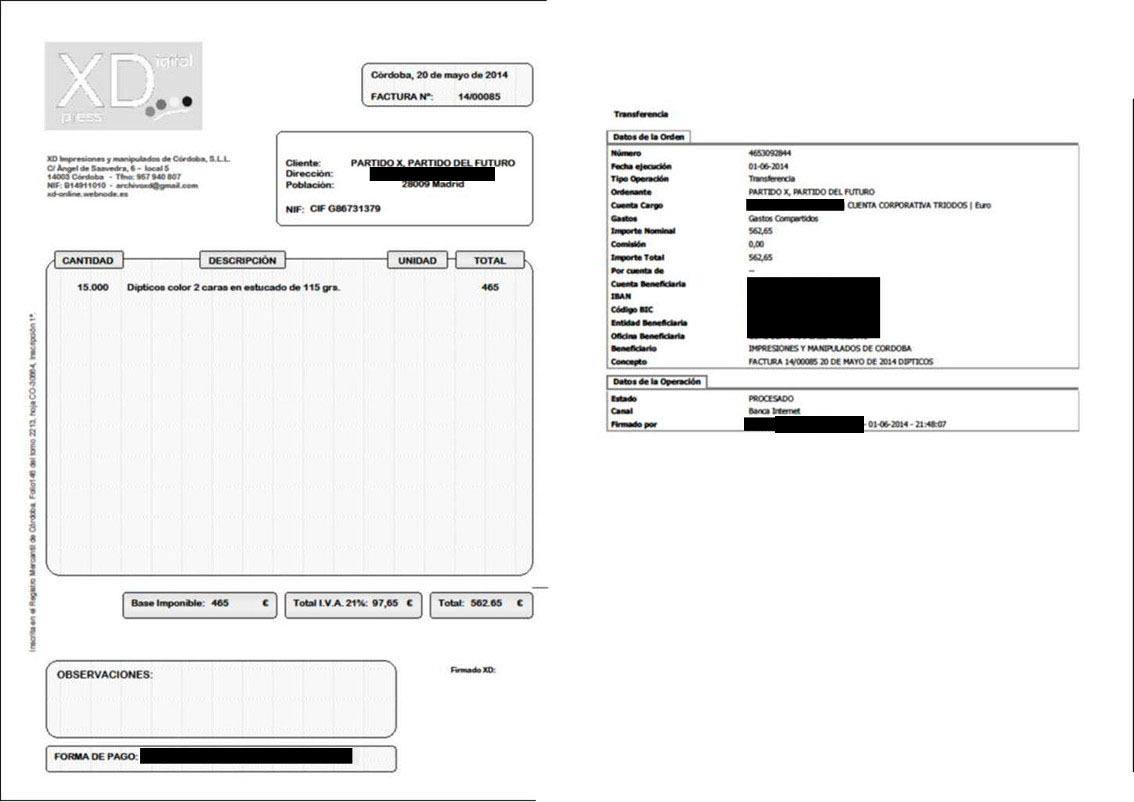This screenshot has width=1134, height=802.
Task: Click the 'IBAN' label
Action: (621, 297)
